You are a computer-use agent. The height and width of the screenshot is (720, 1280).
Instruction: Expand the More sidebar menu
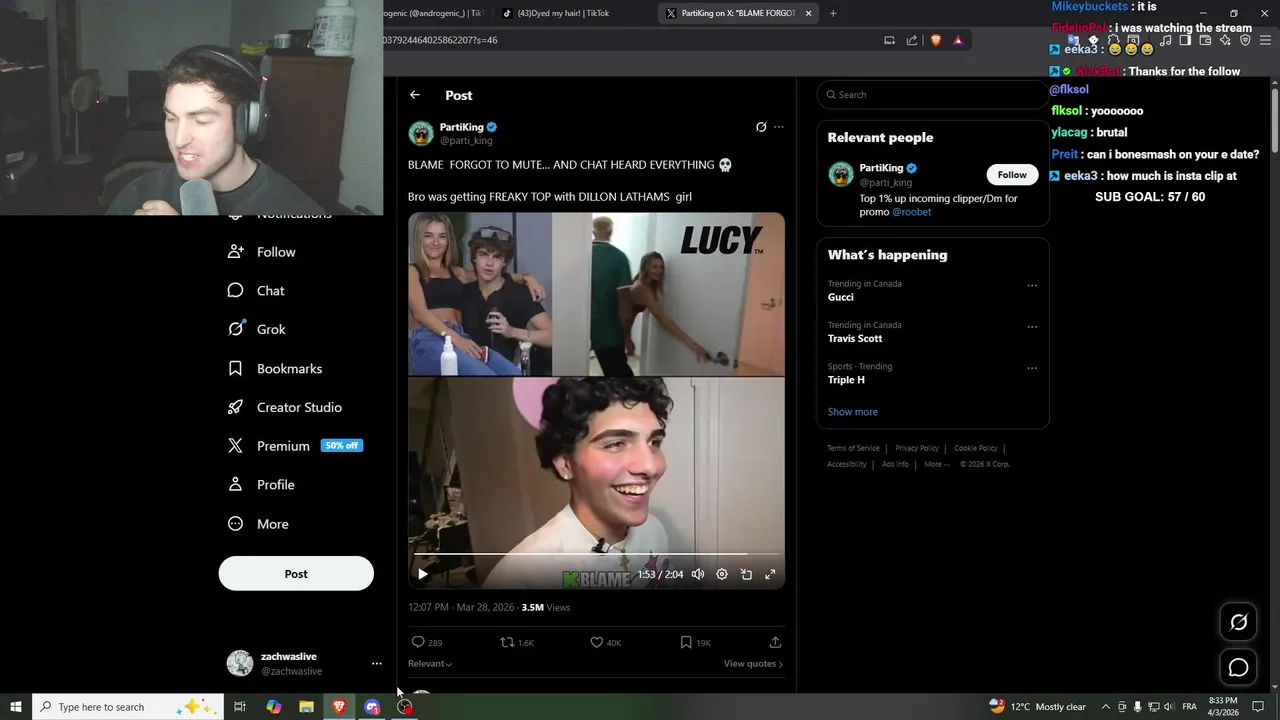tap(258, 524)
